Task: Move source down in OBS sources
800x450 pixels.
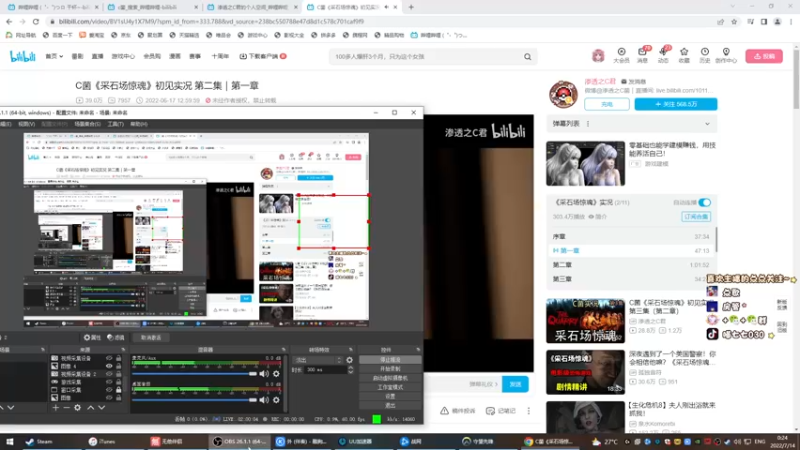Action: 102,408
